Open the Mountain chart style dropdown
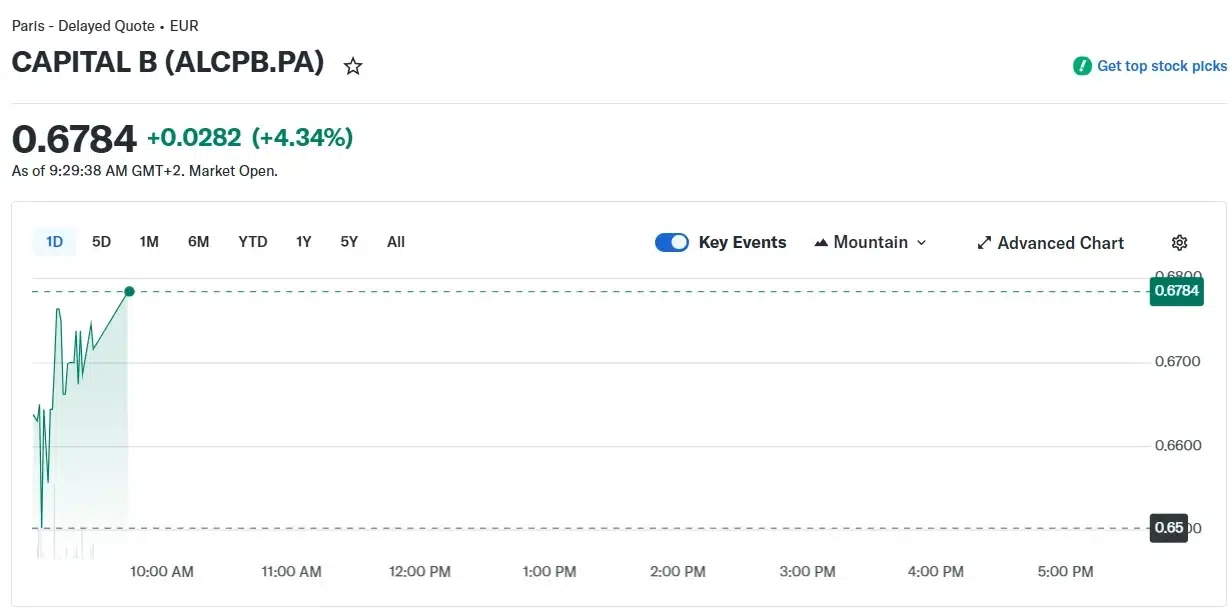Image resolution: width=1232 pixels, height=611 pixels. (871, 242)
